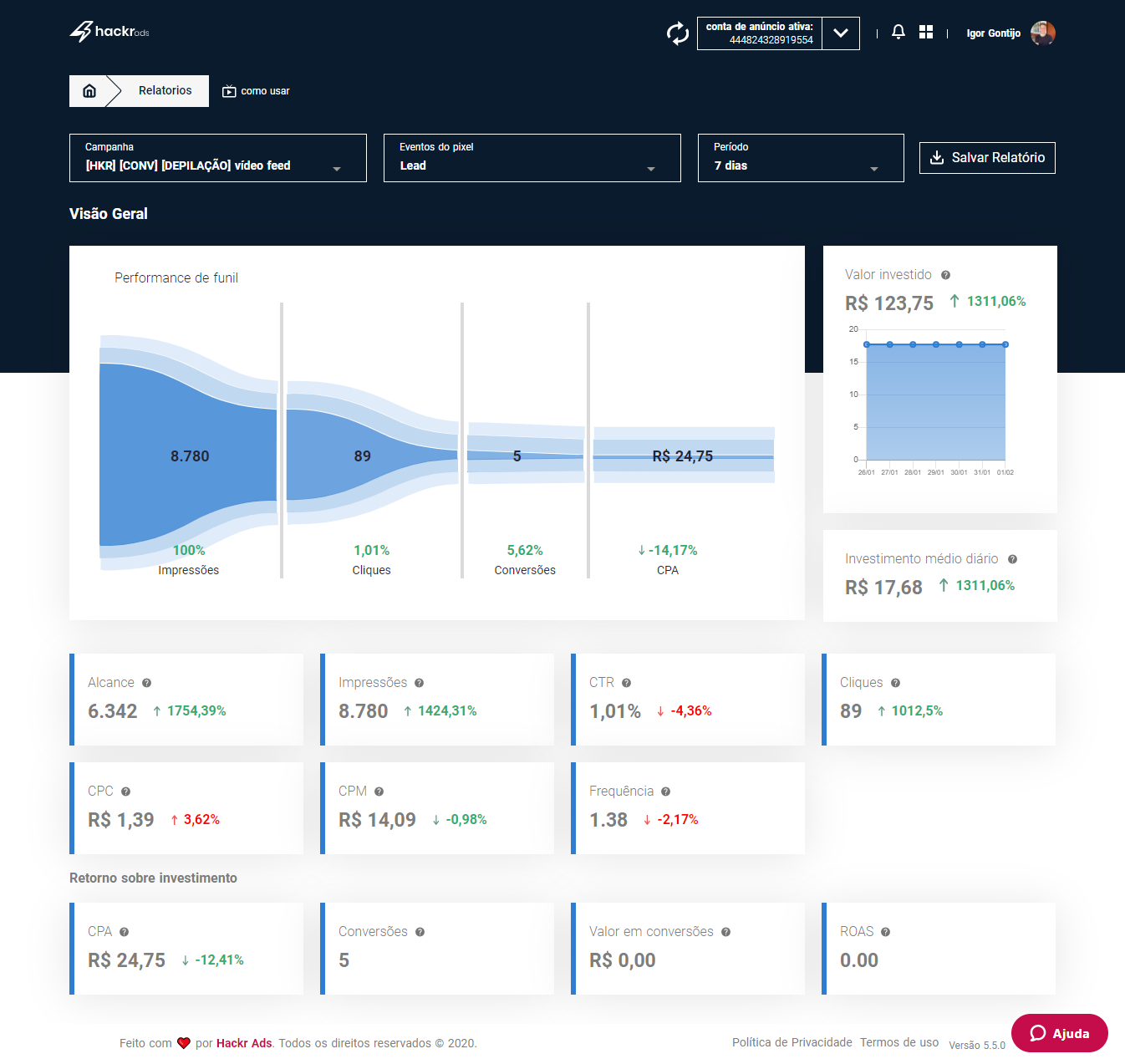1125x1064 pixels.
Task: Click the 8.780 impressions funnel segment
Action: click(x=190, y=456)
